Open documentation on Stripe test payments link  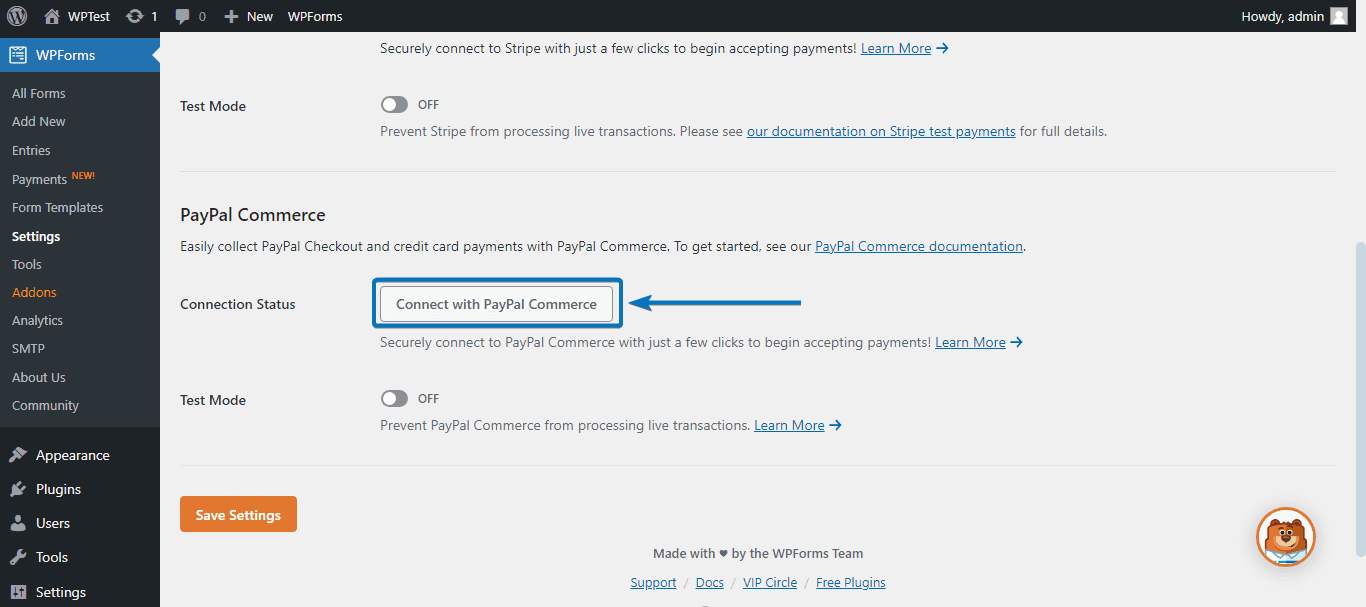(x=881, y=131)
